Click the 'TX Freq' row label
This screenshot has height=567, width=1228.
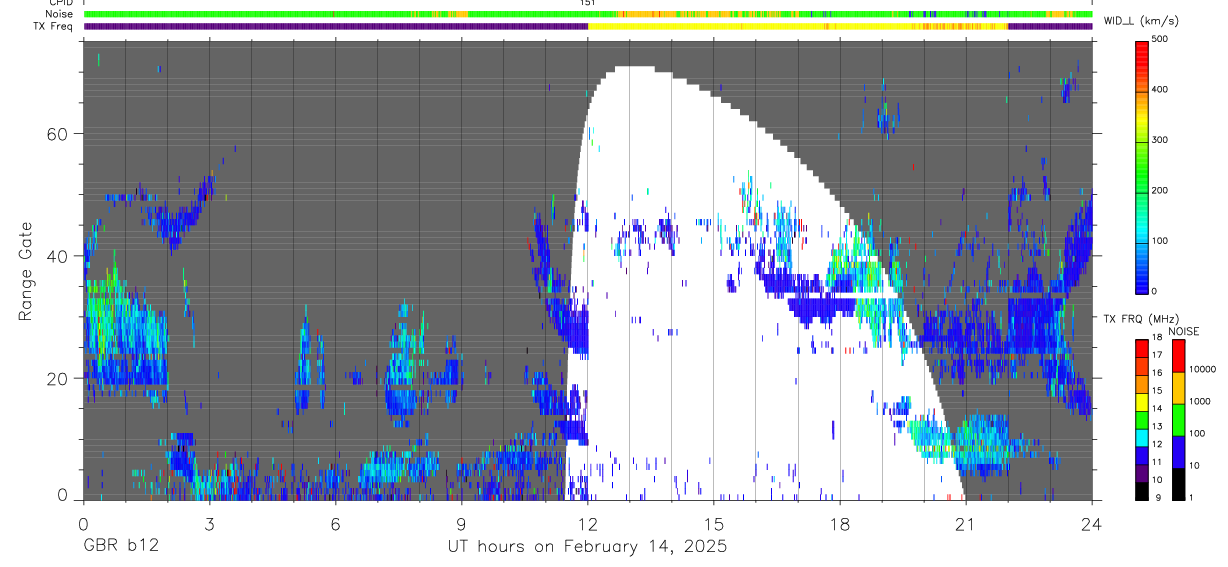53,26
